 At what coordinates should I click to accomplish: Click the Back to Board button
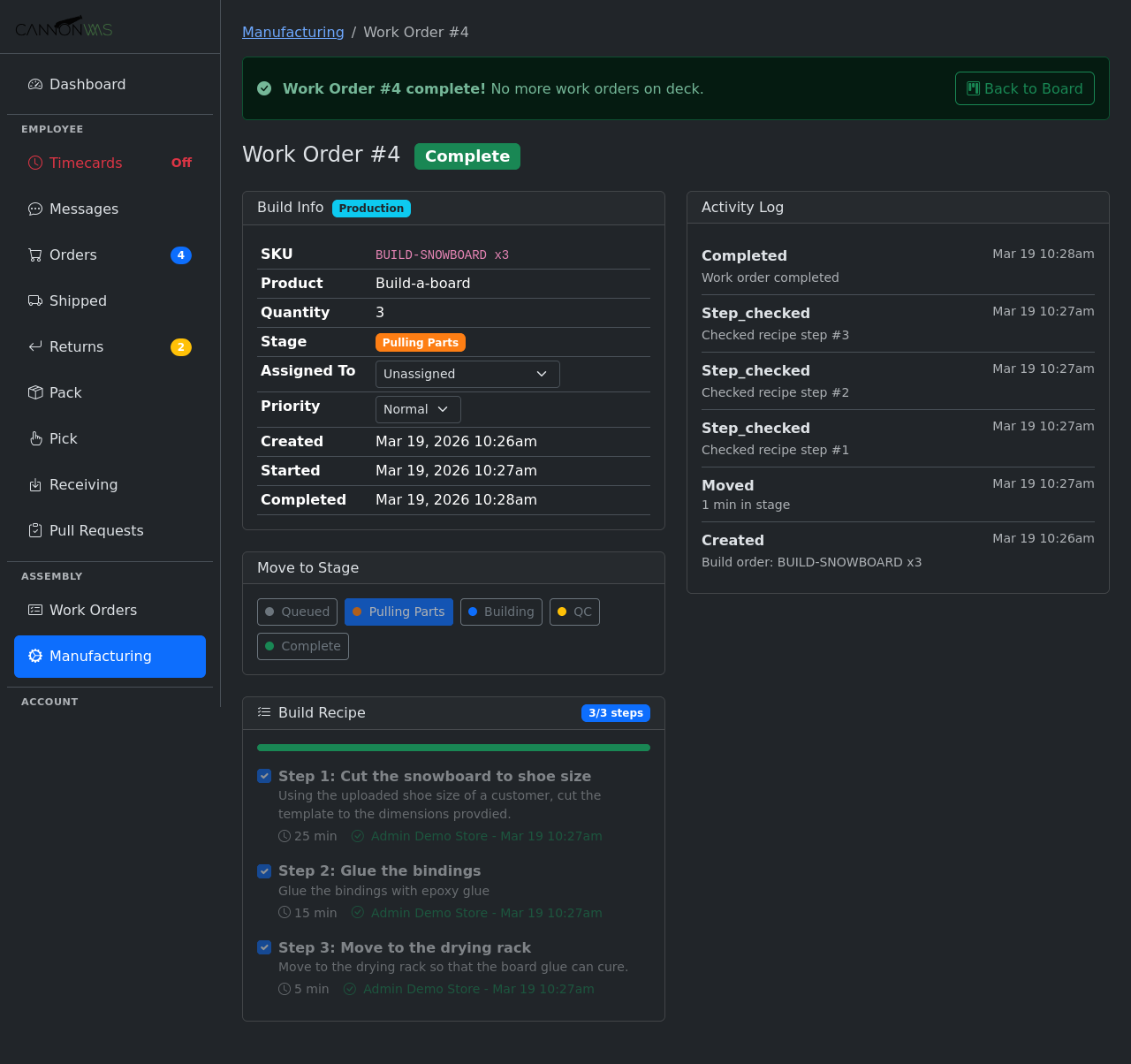click(1024, 88)
